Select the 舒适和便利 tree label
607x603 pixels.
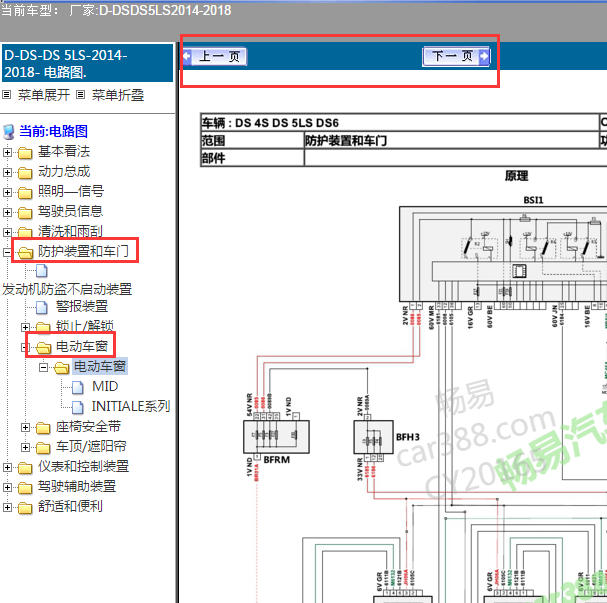(x=70, y=507)
